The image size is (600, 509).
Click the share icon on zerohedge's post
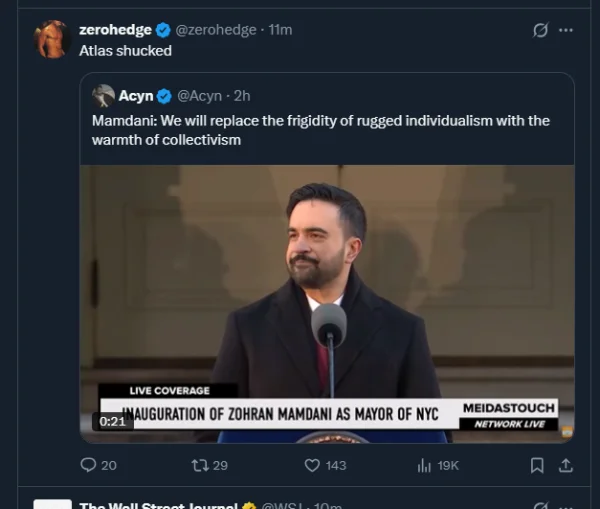click(565, 465)
